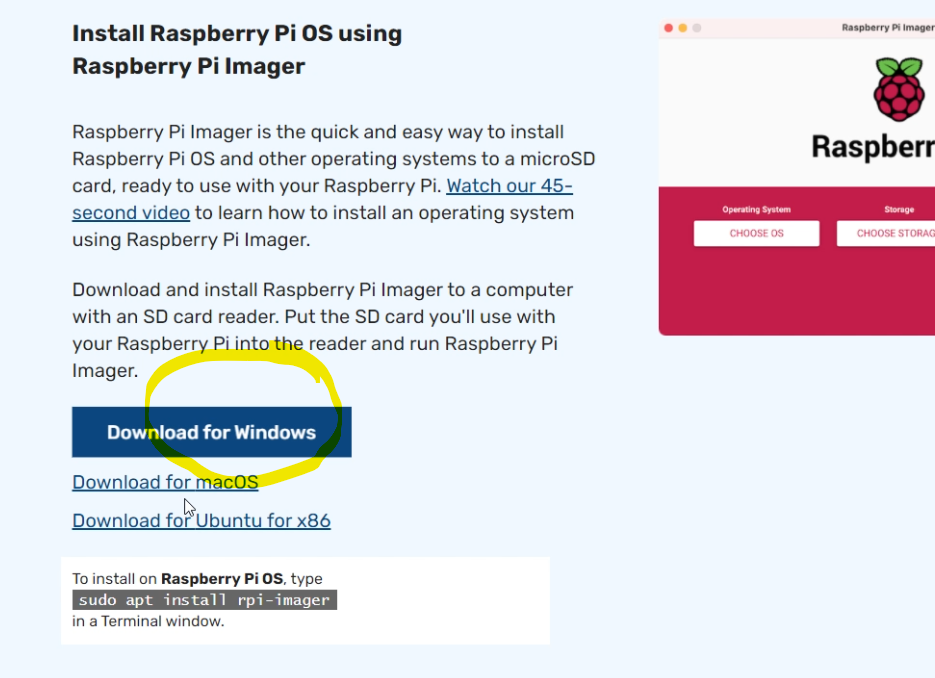The height and width of the screenshot is (678, 935).
Task: Click "To install on Raspberry Pi OS, type" text
Action: tap(197, 578)
